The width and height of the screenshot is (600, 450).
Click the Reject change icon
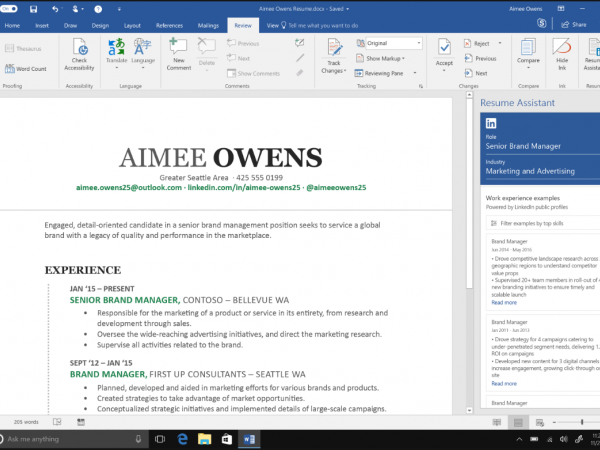click(467, 43)
